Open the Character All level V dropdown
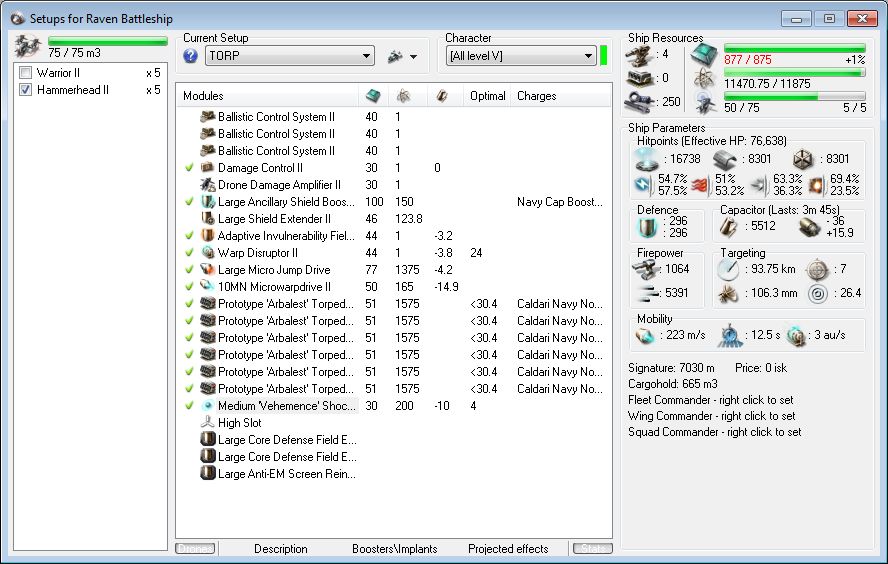 pyautogui.click(x=520, y=55)
